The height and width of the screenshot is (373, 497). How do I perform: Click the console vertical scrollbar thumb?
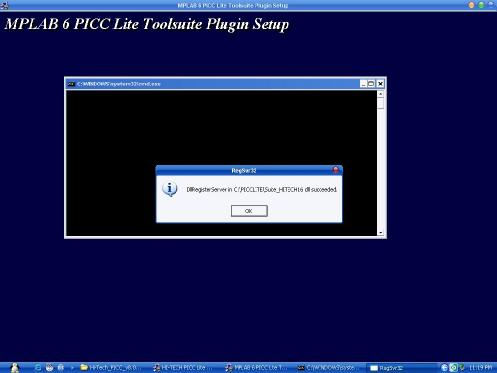point(380,103)
